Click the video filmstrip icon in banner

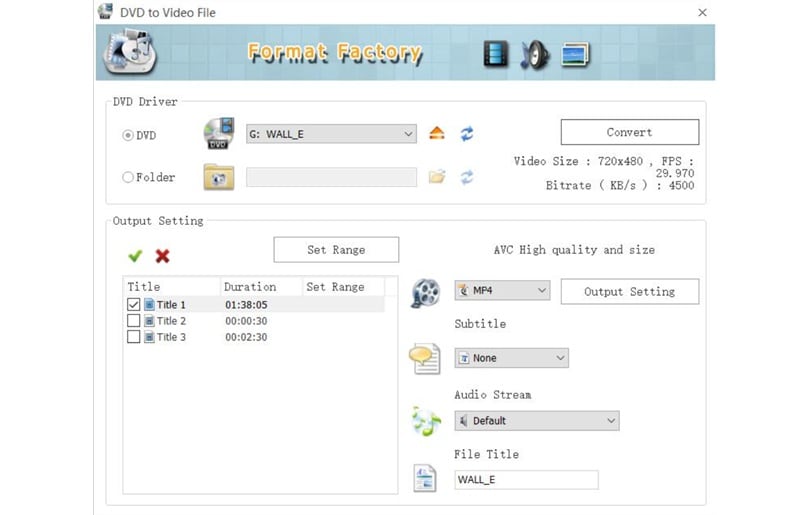496,54
